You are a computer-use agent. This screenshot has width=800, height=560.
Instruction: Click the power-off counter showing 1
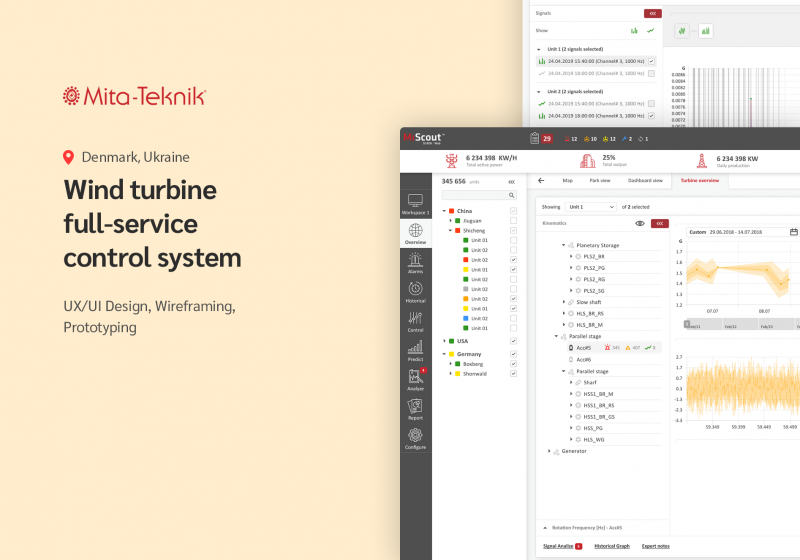tap(643, 139)
